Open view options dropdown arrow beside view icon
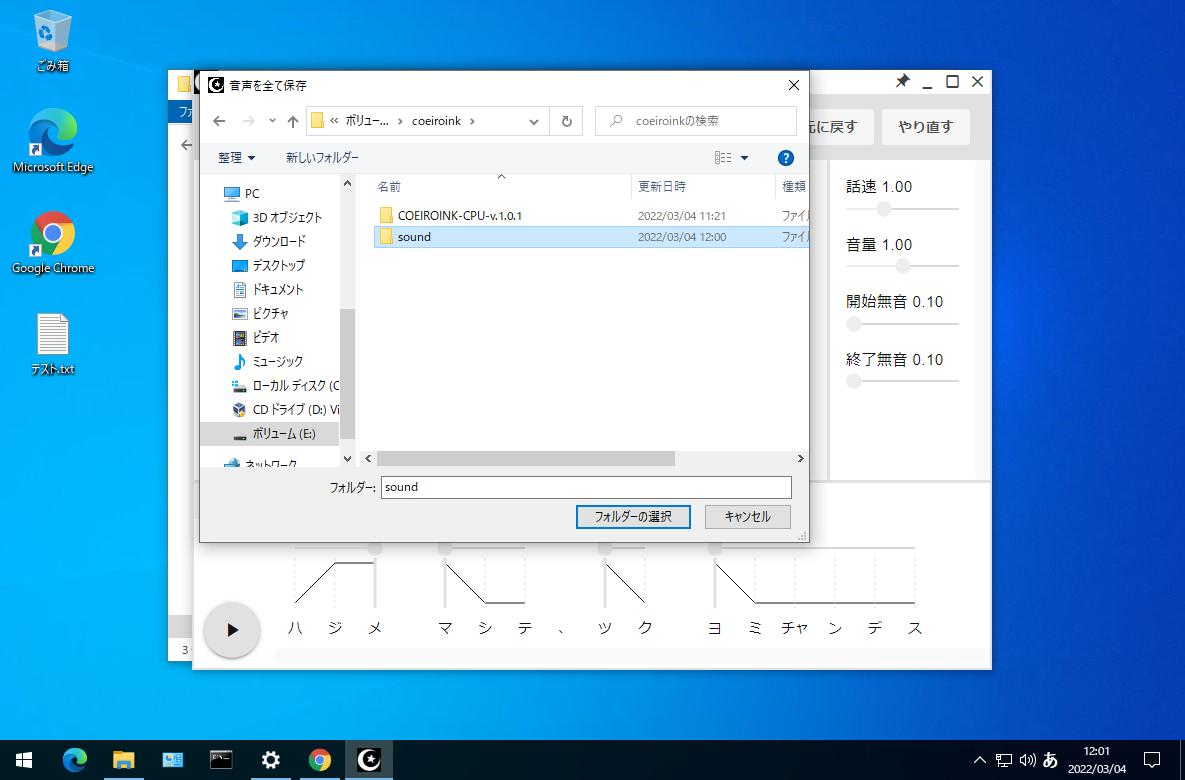 (x=744, y=158)
